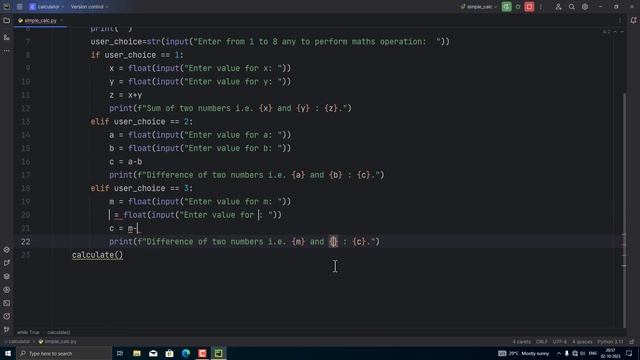Show more tool windows ellipsis
This screenshot has height=360, width=640.
click(7, 51)
